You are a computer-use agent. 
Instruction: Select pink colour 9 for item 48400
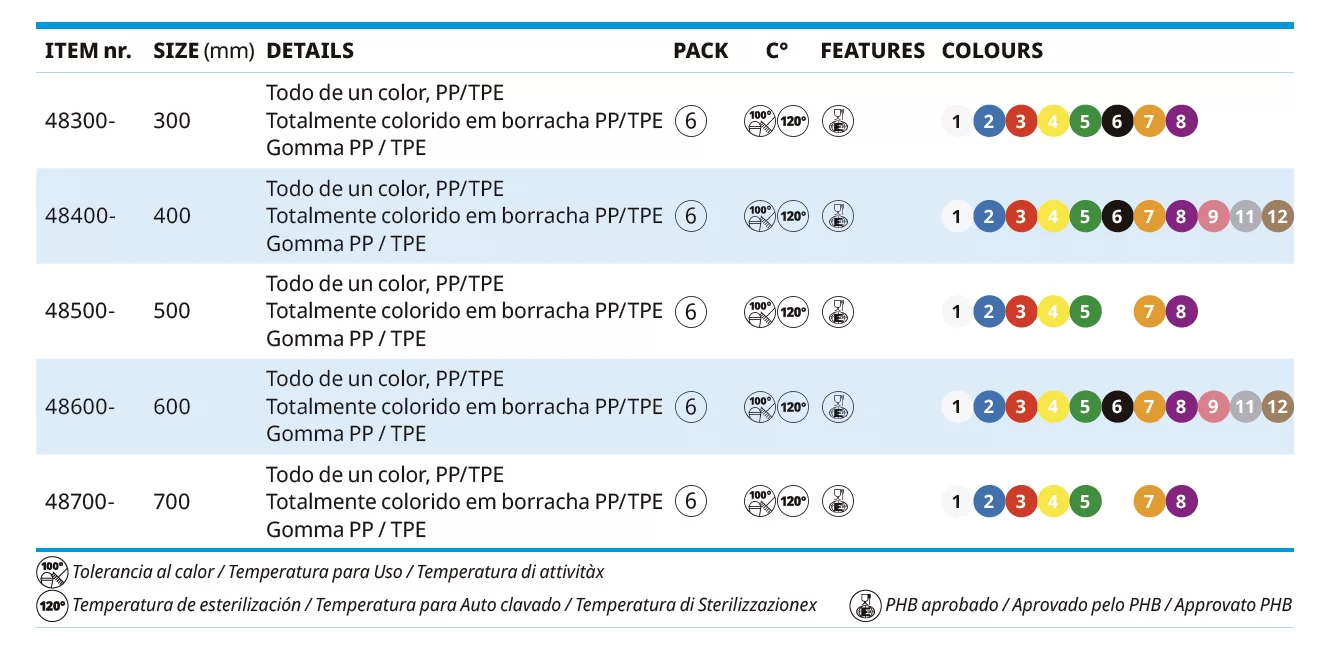[x=1213, y=217]
